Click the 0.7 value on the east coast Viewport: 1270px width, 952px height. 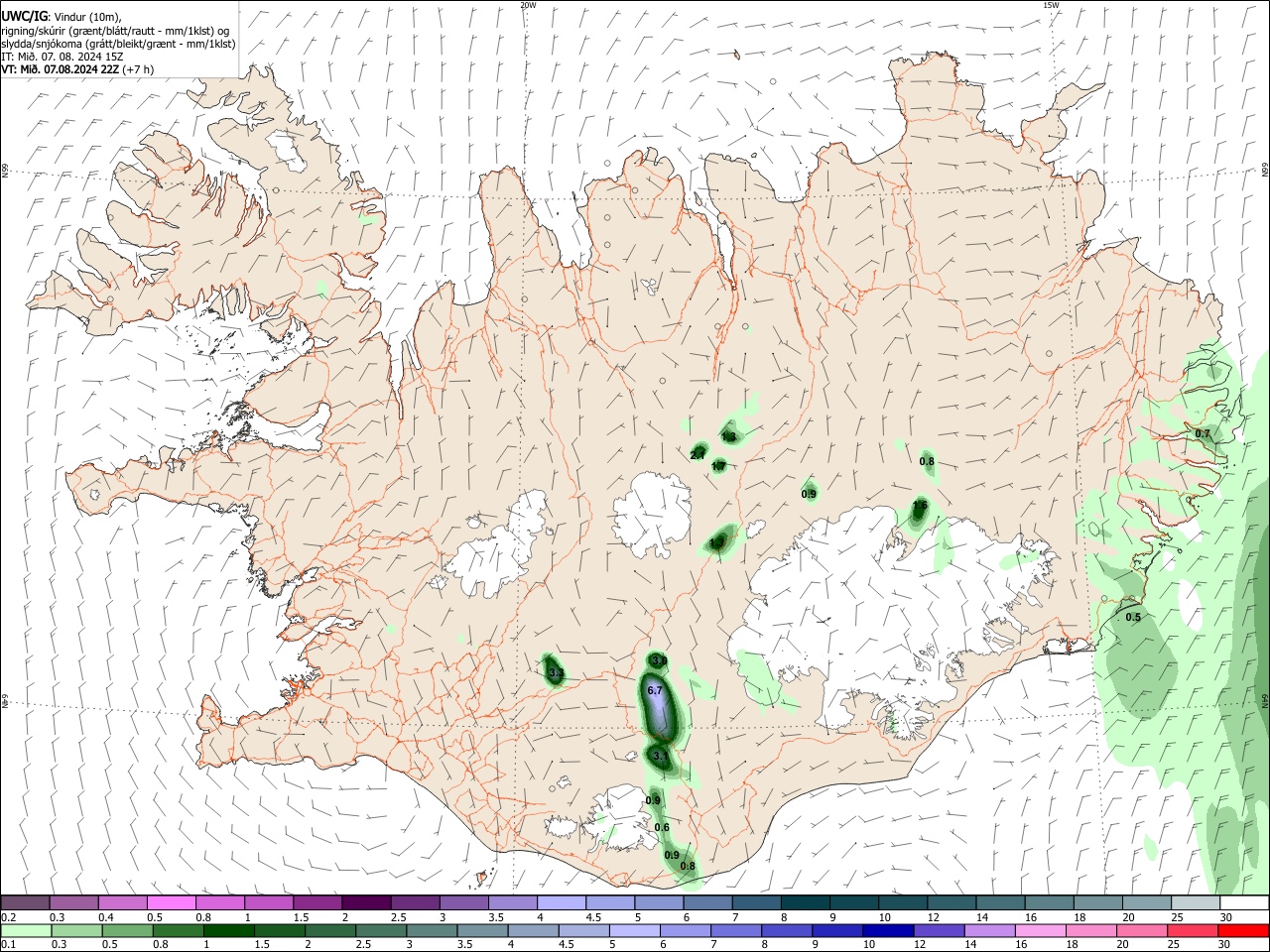pyautogui.click(x=1203, y=433)
